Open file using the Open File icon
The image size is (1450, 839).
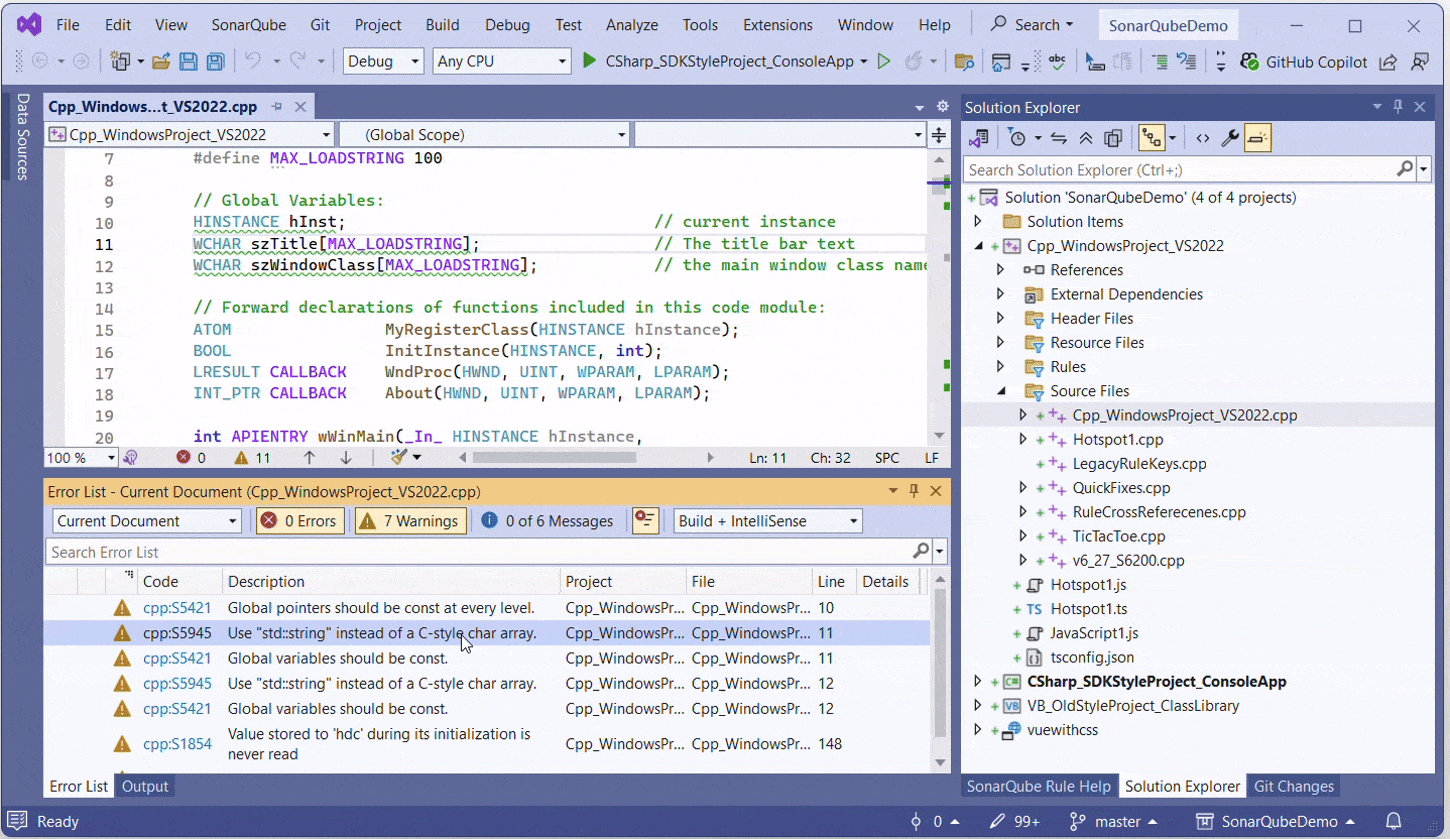(x=161, y=62)
